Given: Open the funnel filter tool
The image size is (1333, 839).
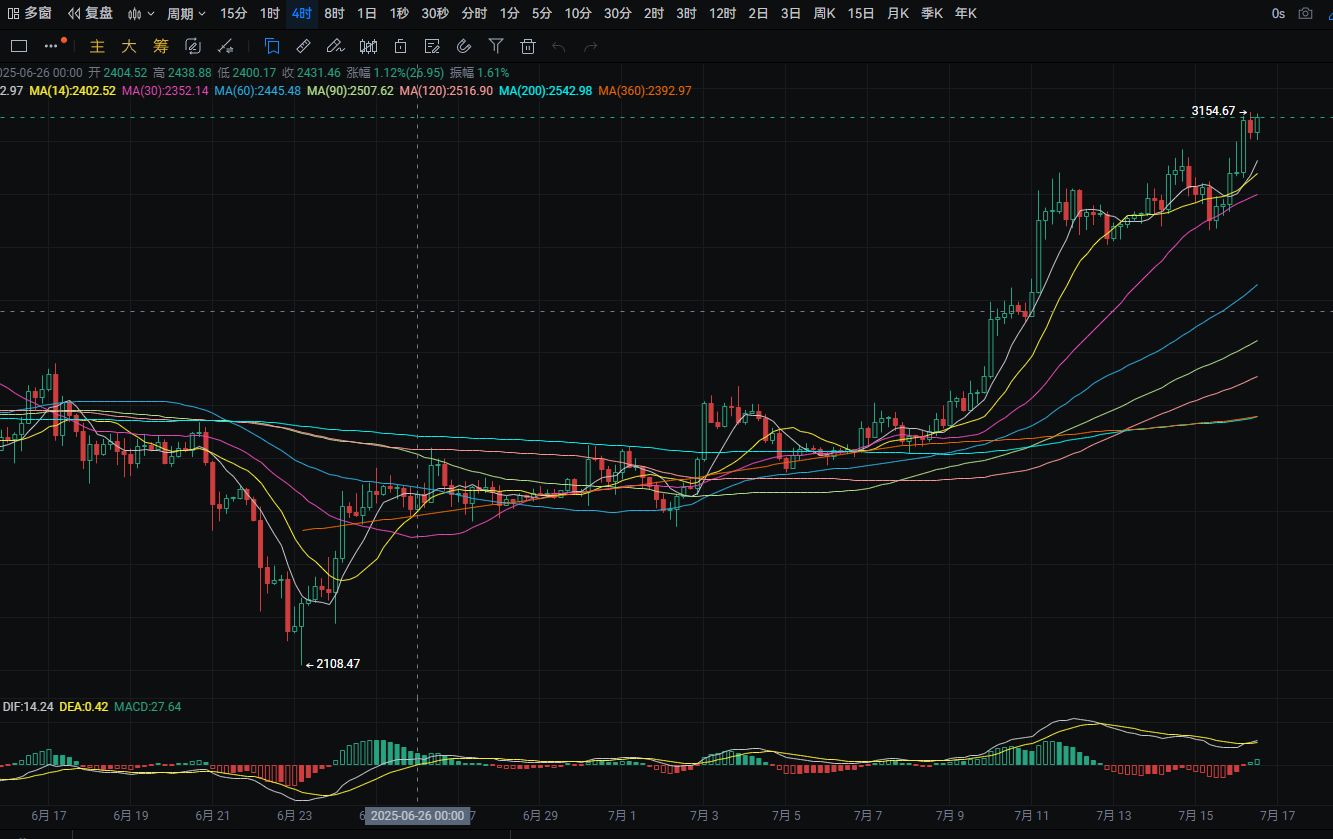Looking at the screenshot, I should coord(496,46).
